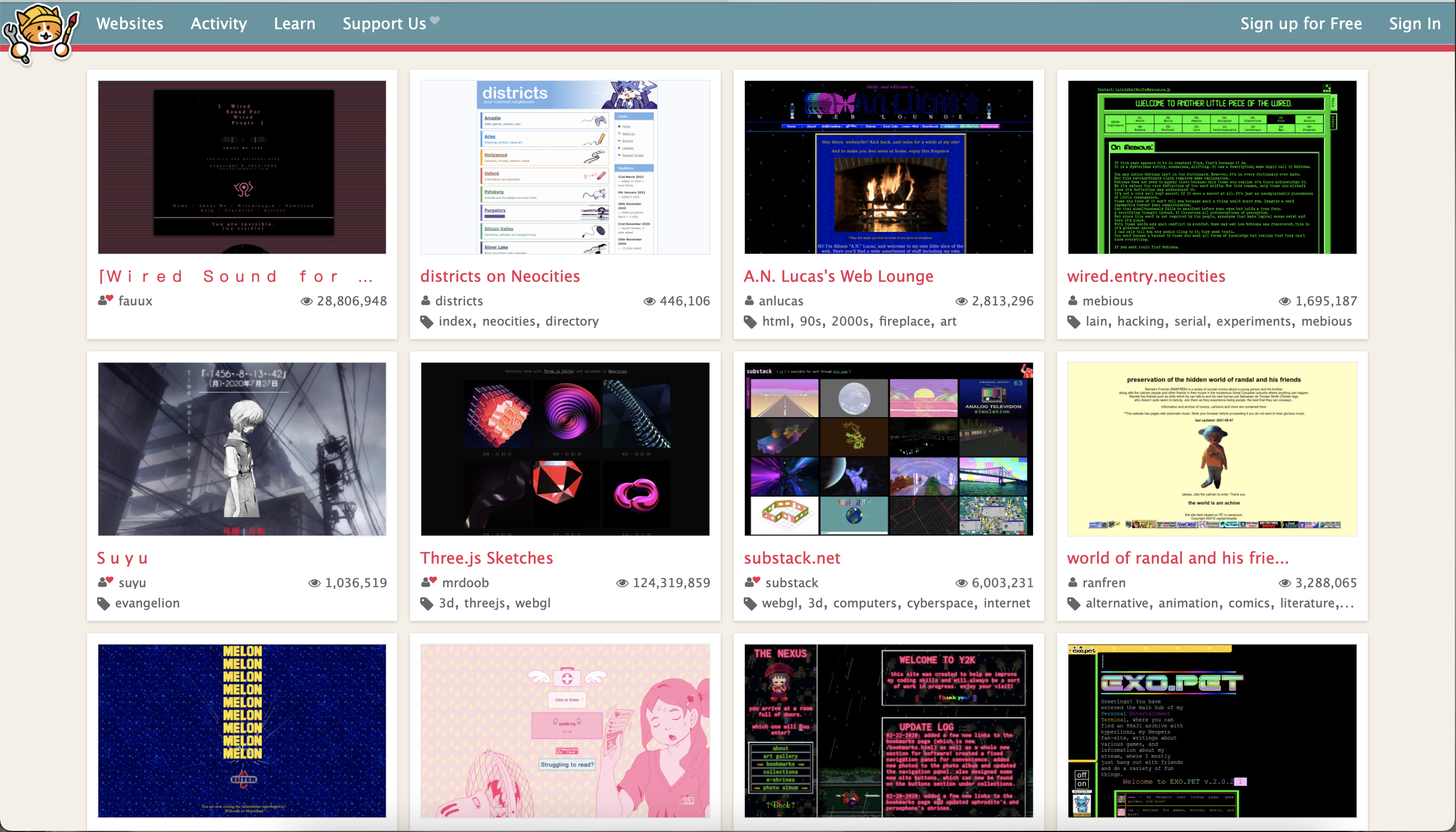The width and height of the screenshot is (1456, 832).
Task: Open the districts site thumbnail
Action: point(565,167)
